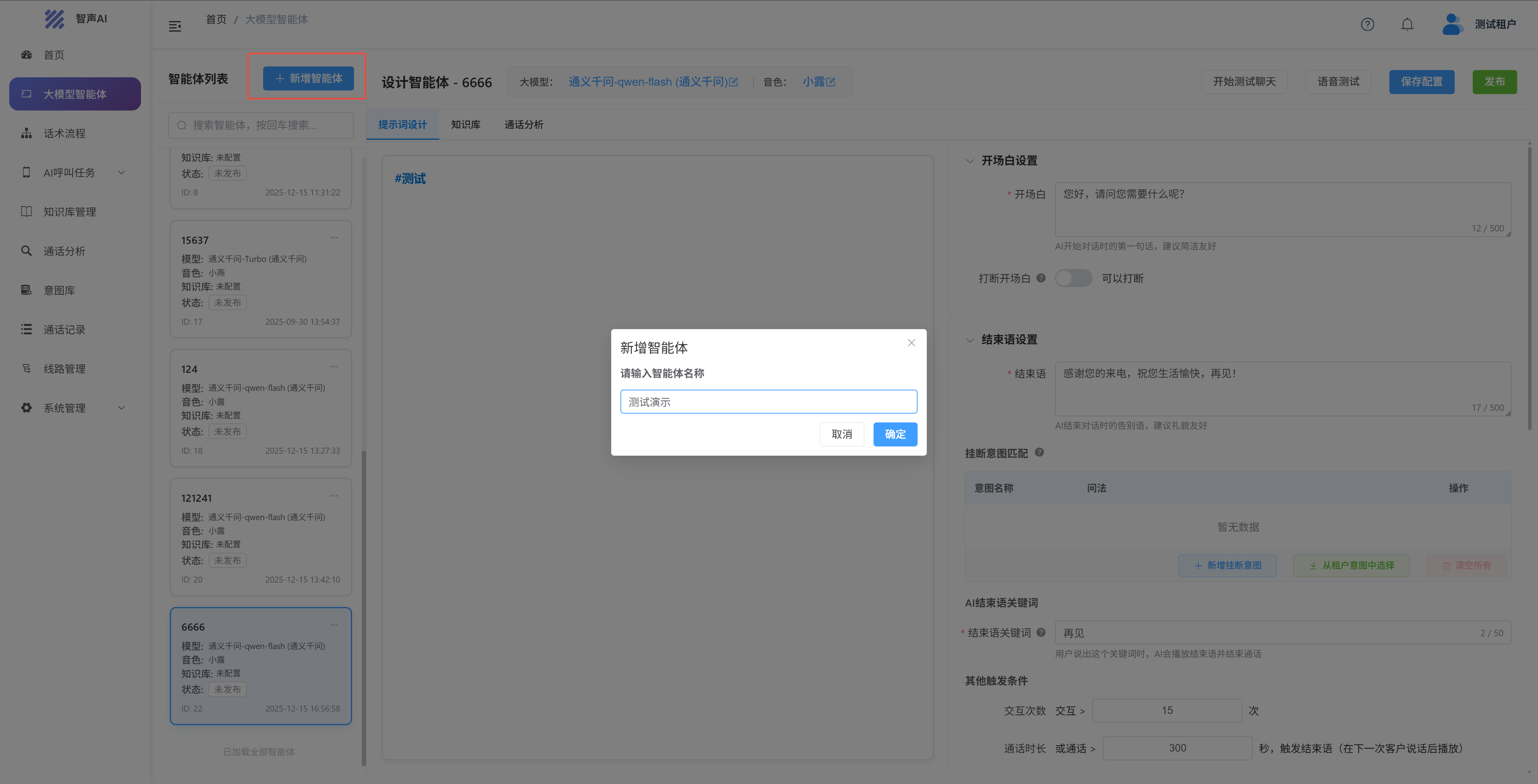
Task: Click edit icon beside 通义千问-qwen-flash model
Action: (x=734, y=82)
